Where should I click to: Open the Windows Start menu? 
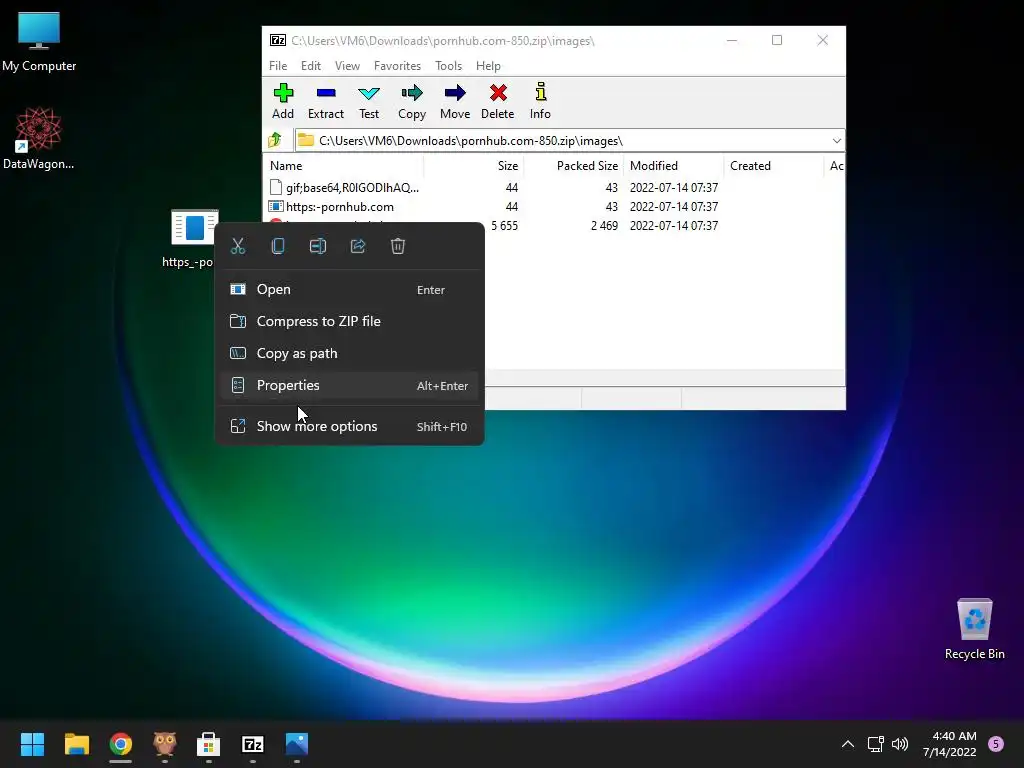(x=32, y=744)
